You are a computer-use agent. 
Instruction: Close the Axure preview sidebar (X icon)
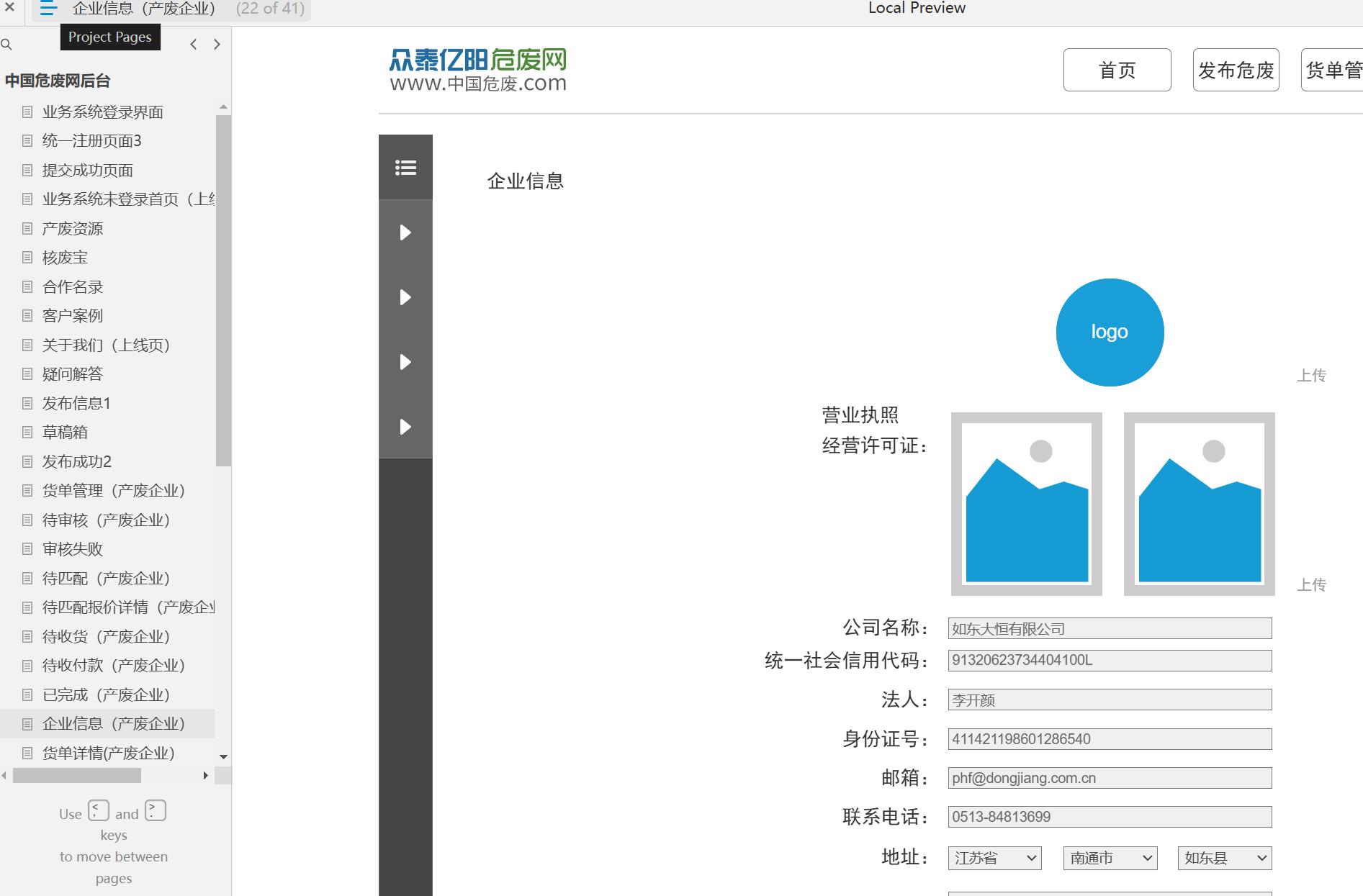pos(9,8)
